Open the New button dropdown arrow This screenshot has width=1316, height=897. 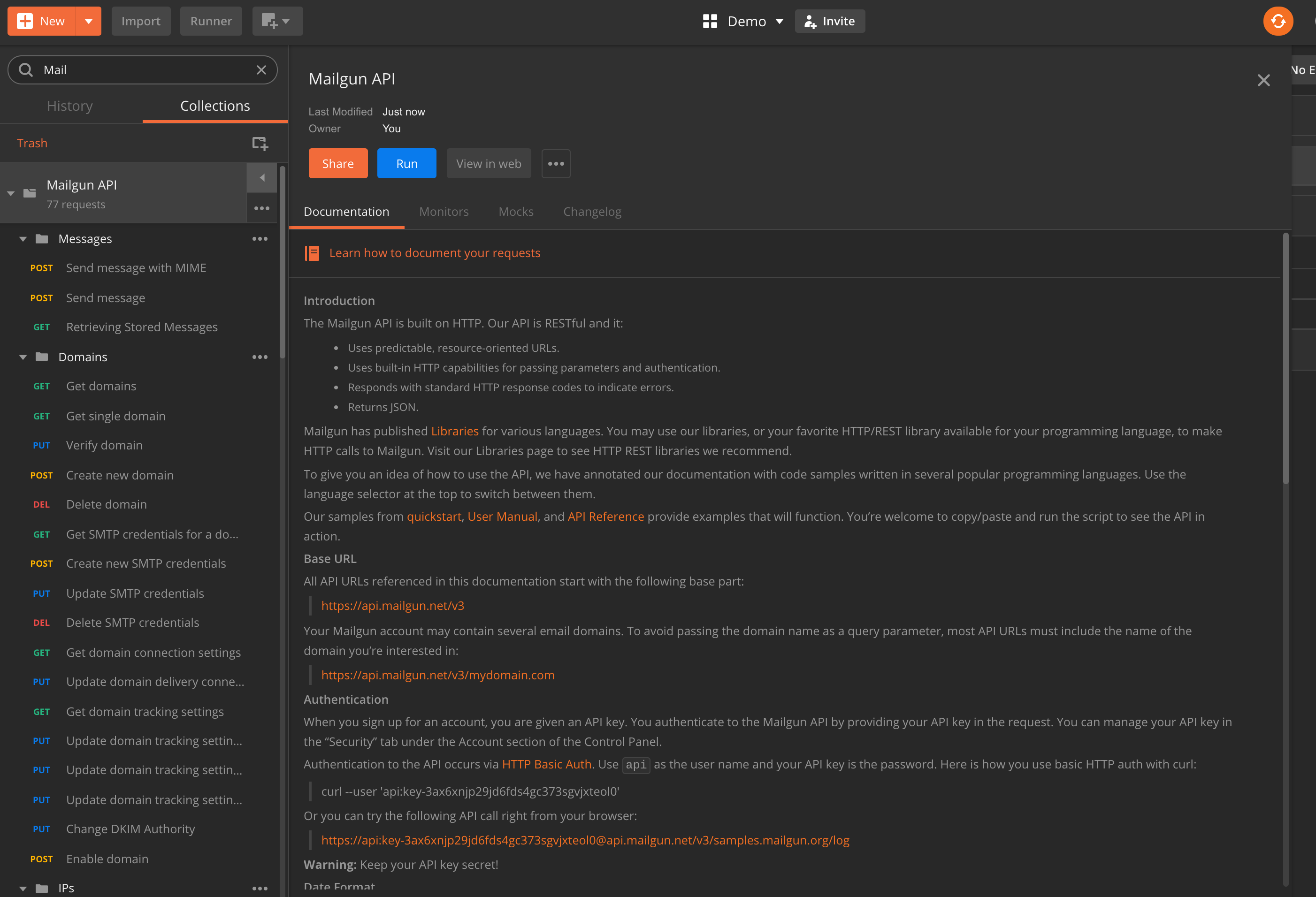[x=88, y=22]
